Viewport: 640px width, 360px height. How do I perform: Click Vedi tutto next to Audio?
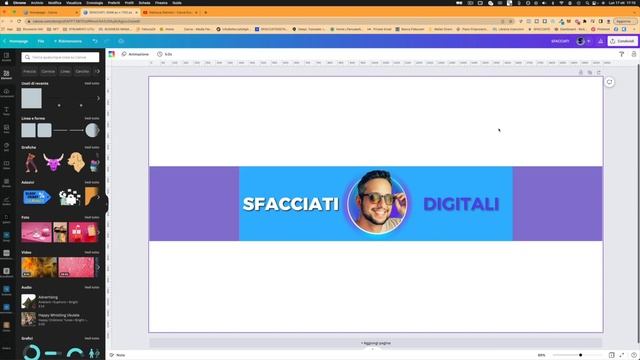(92, 287)
